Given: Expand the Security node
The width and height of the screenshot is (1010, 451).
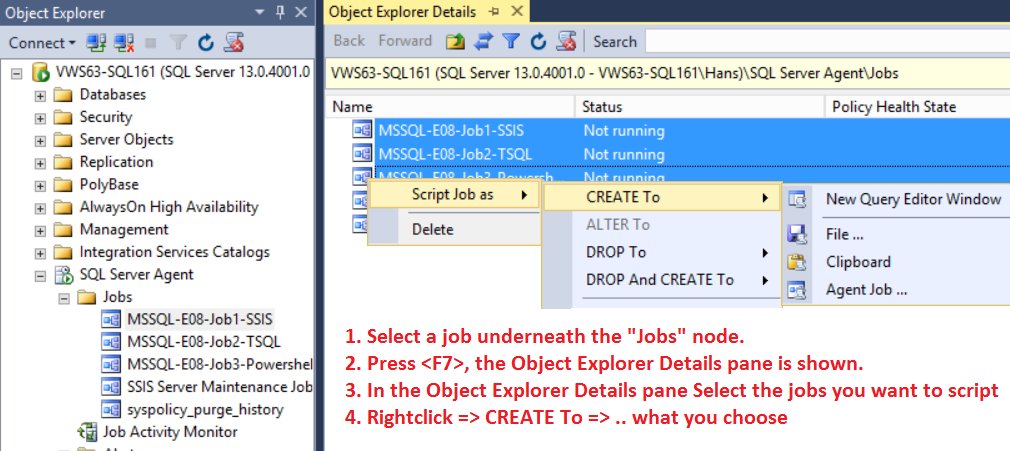Looking at the screenshot, I should pos(40,118).
